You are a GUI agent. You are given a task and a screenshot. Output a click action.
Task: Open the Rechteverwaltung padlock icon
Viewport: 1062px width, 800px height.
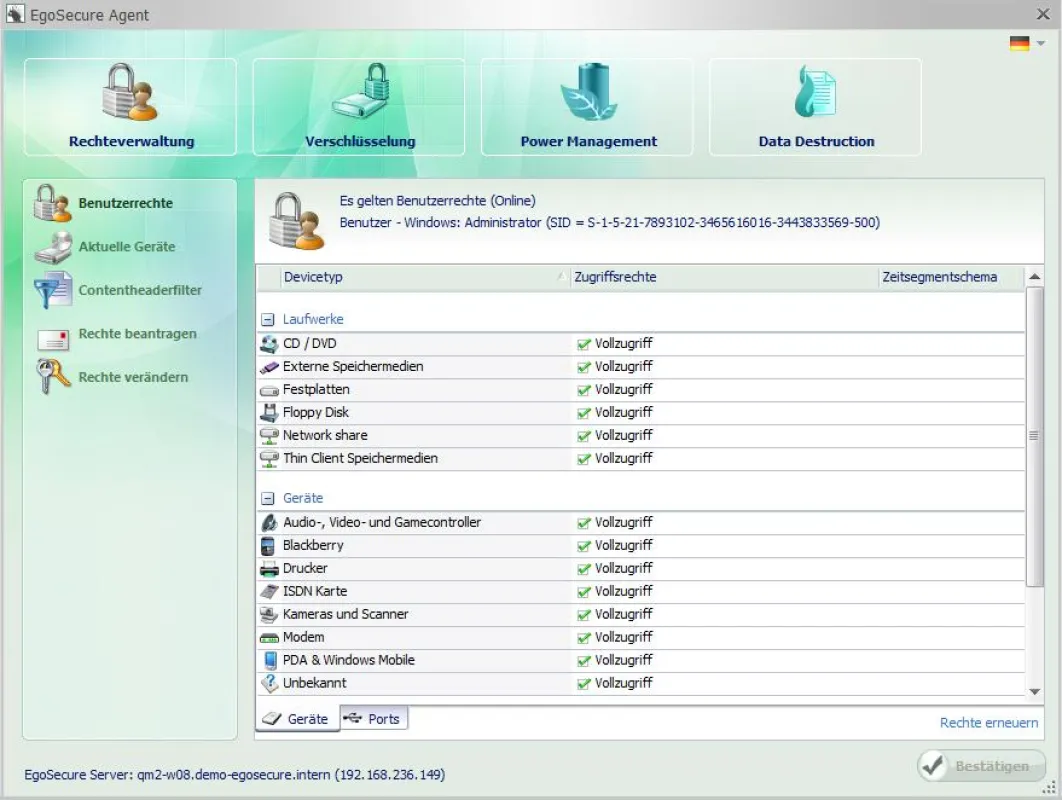pyautogui.click(x=130, y=93)
